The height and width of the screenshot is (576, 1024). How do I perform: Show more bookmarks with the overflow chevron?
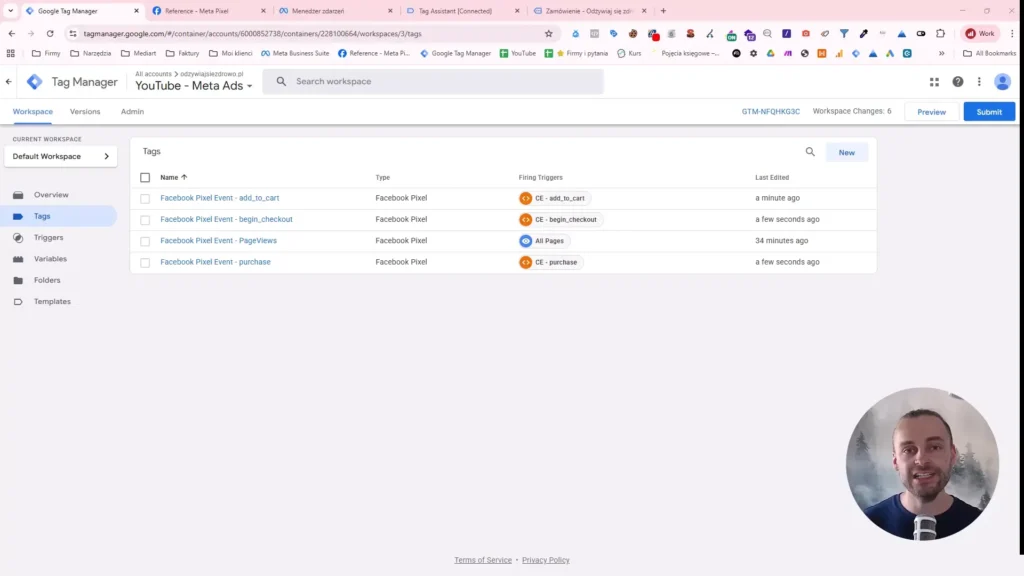[x=942, y=54]
